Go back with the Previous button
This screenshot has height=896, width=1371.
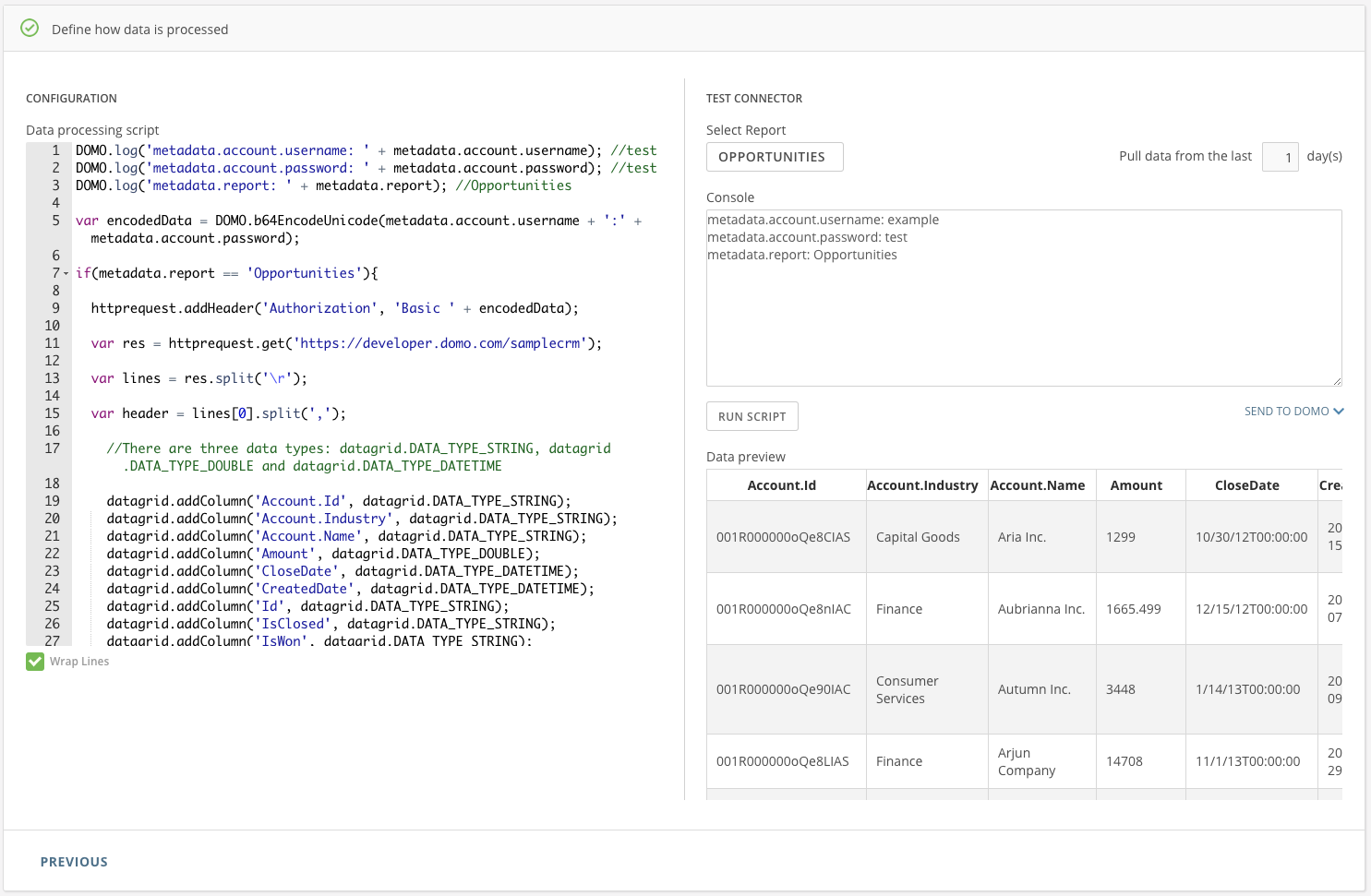tap(74, 862)
